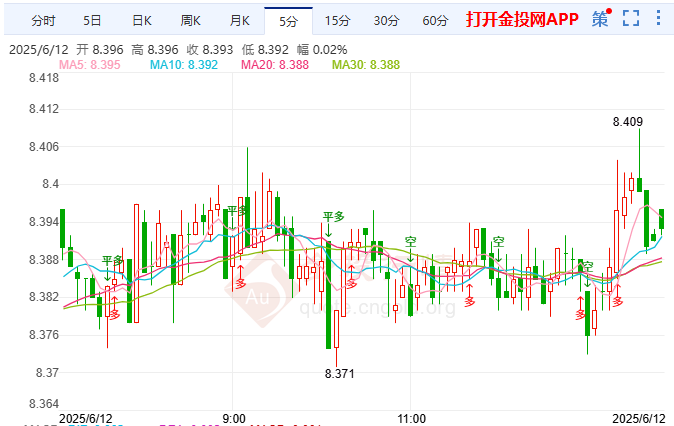Image resolution: width=674 pixels, height=426 pixels.
Task: Click the 8.376 price axis label
Action: tap(44, 334)
